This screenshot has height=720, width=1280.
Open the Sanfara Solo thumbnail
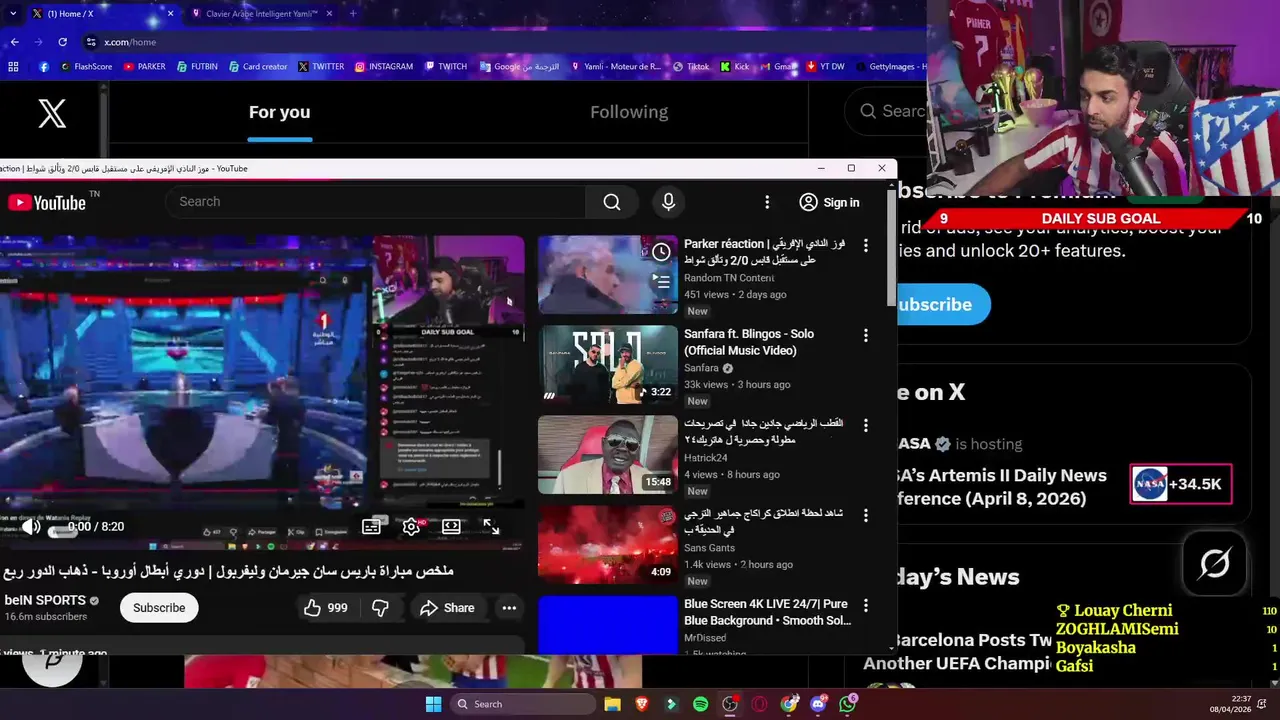click(608, 365)
